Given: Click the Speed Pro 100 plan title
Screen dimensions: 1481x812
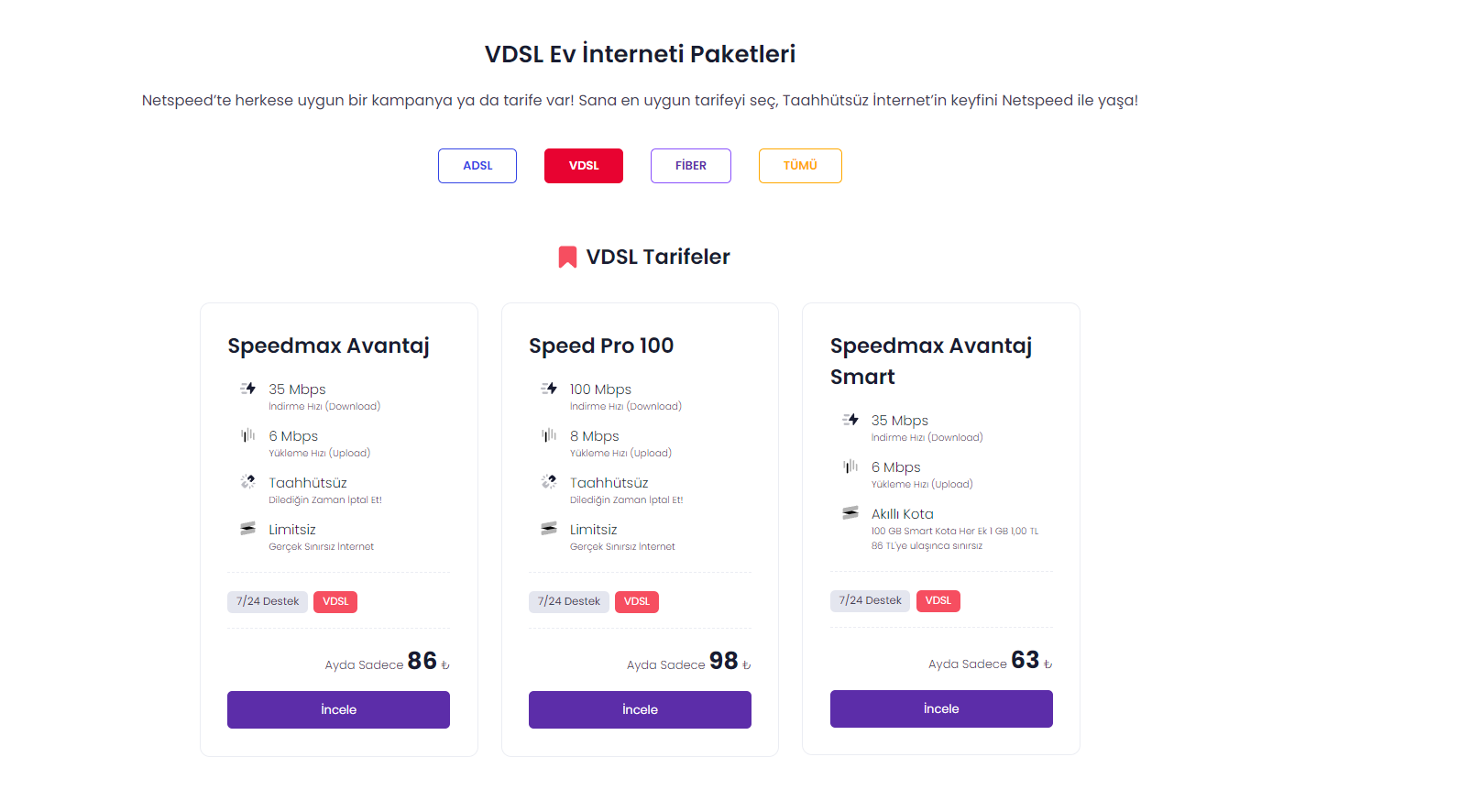Looking at the screenshot, I should (601, 346).
